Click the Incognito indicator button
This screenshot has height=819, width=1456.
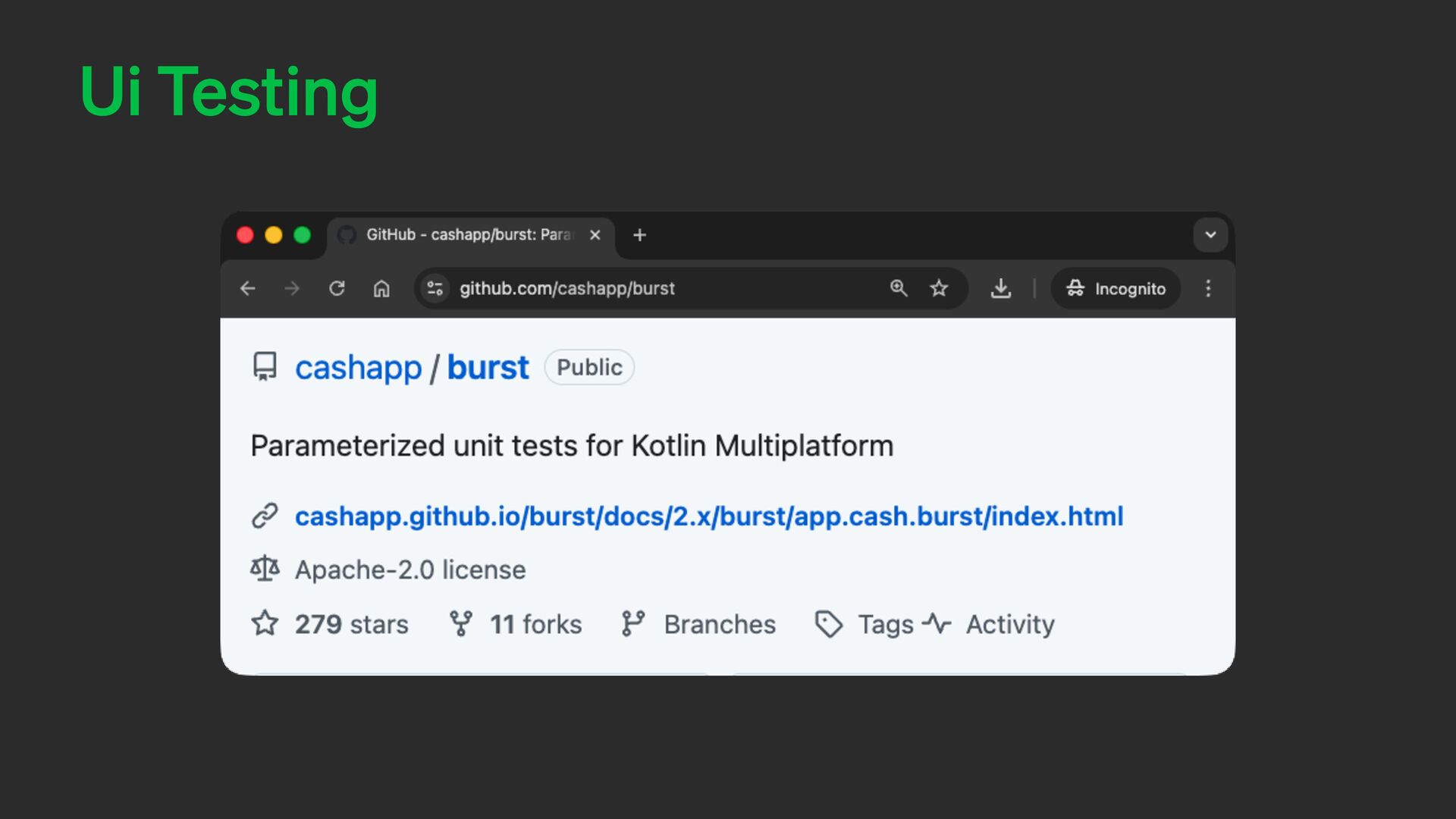coord(1116,289)
